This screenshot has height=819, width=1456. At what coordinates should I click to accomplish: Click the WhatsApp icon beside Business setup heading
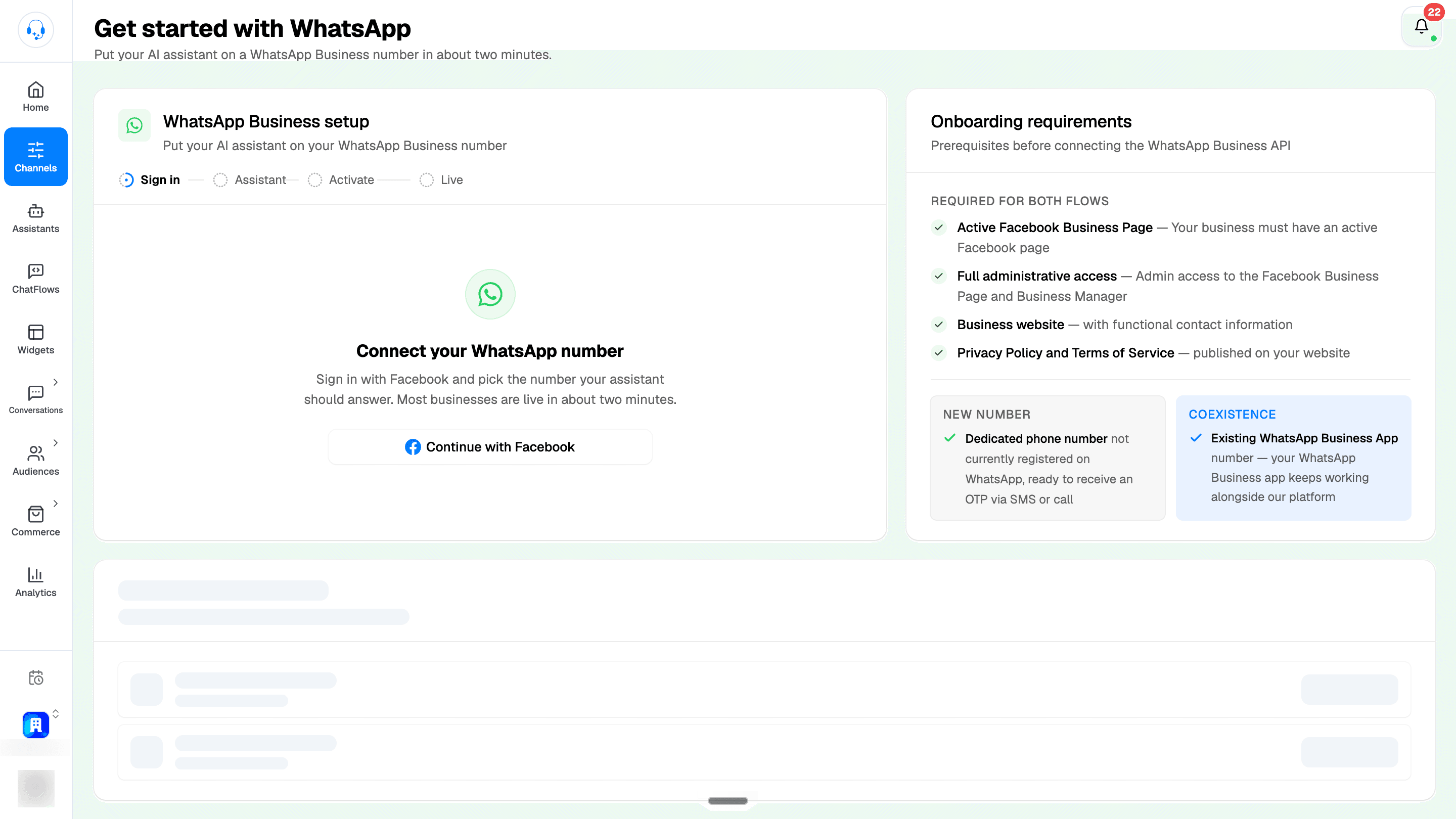134,125
